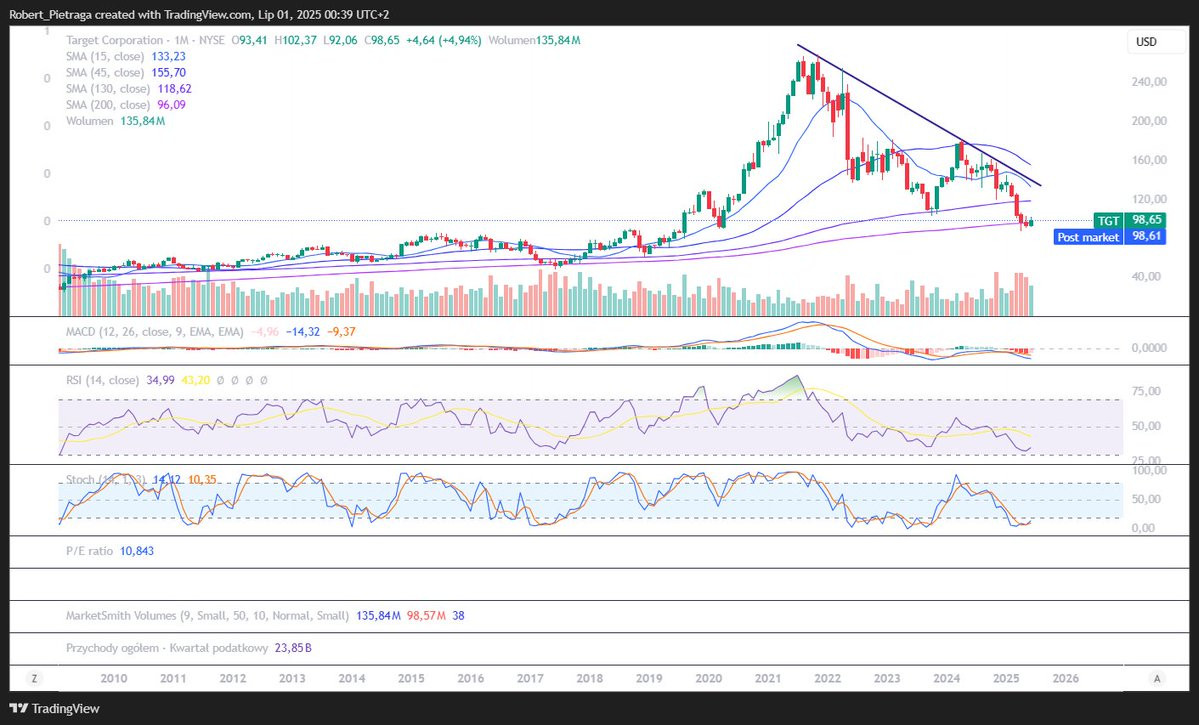
Task: Click the 98,57M MarketSmith value
Action: pyautogui.click(x=427, y=616)
